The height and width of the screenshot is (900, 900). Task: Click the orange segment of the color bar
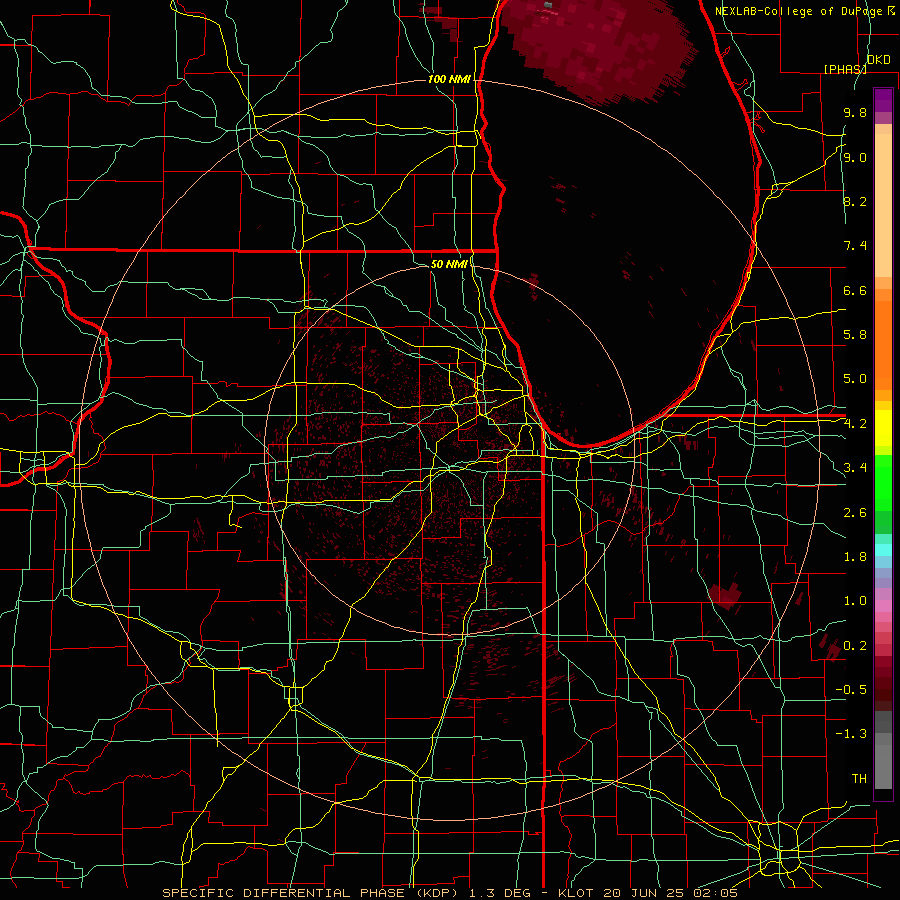tap(883, 344)
